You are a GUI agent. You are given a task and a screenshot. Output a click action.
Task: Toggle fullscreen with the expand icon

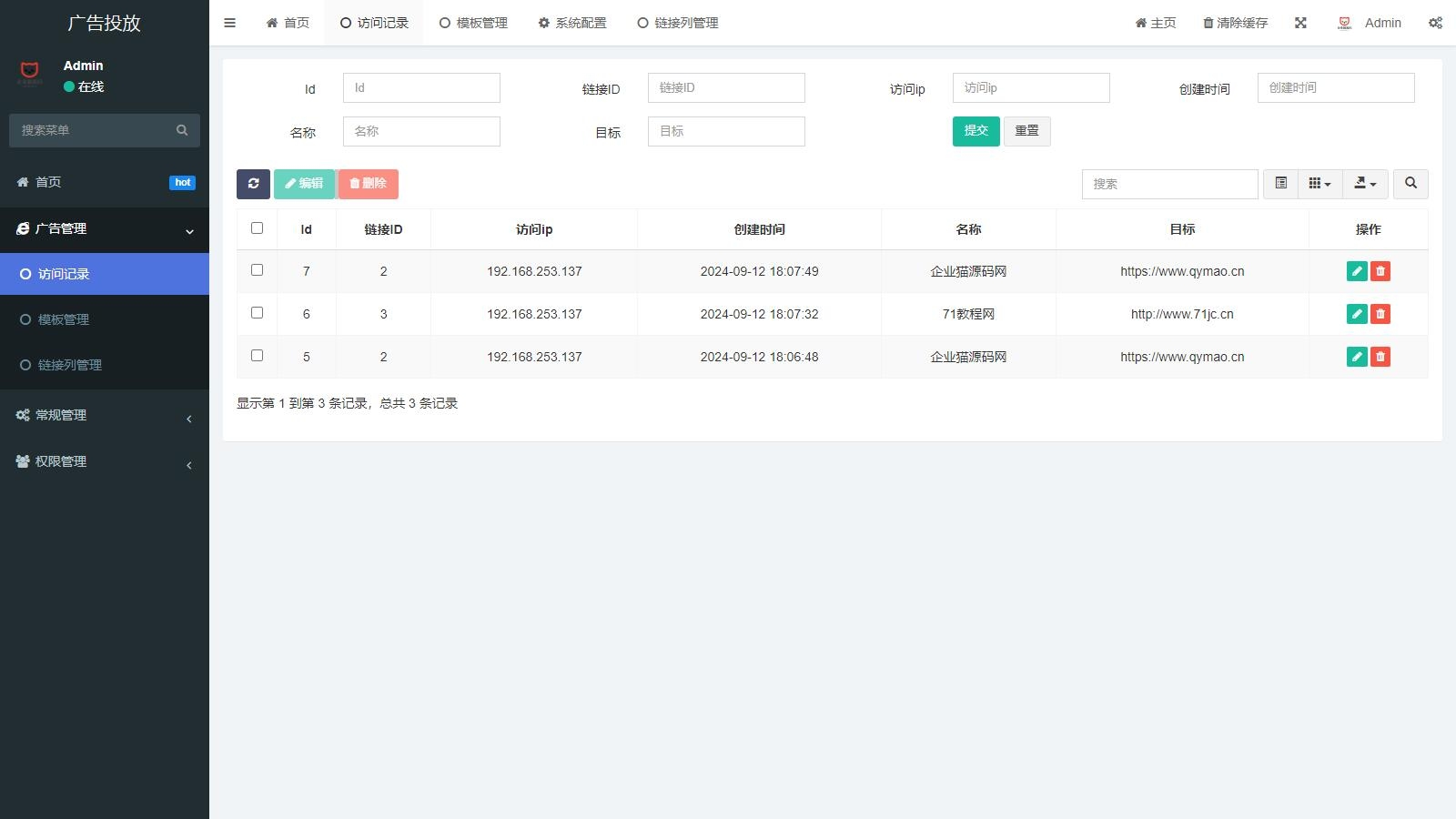(1300, 23)
